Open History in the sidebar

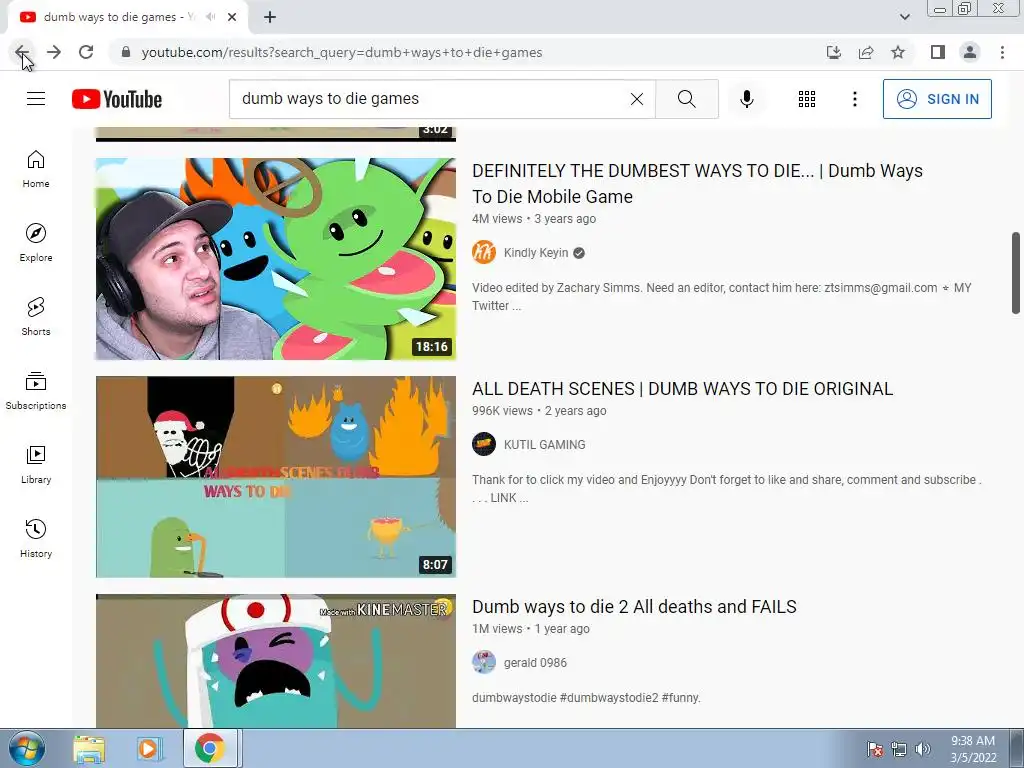coord(36,538)
